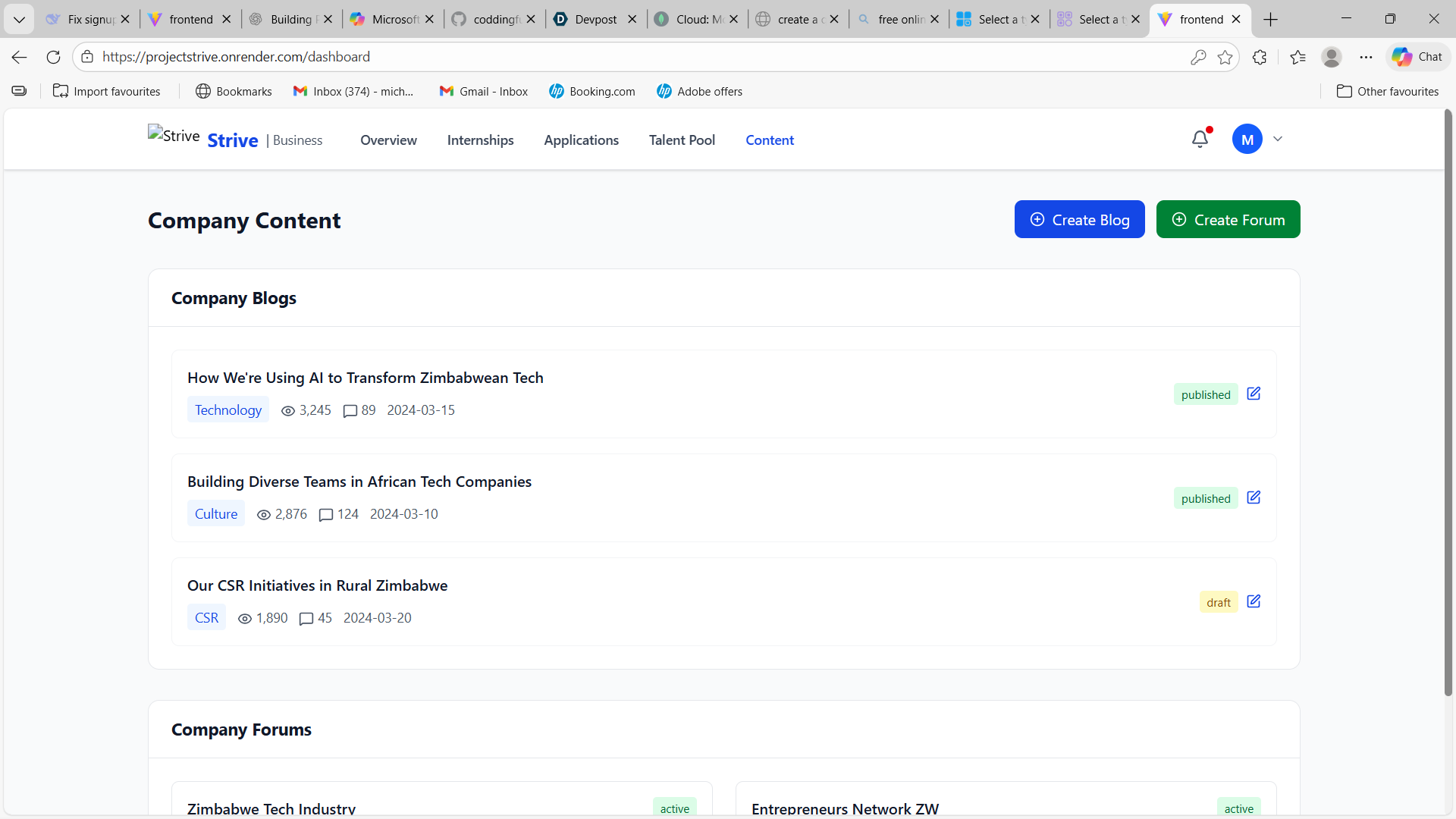Switch to the Devpost browser tab
The image size is (1456, 819).
point(595,20)
